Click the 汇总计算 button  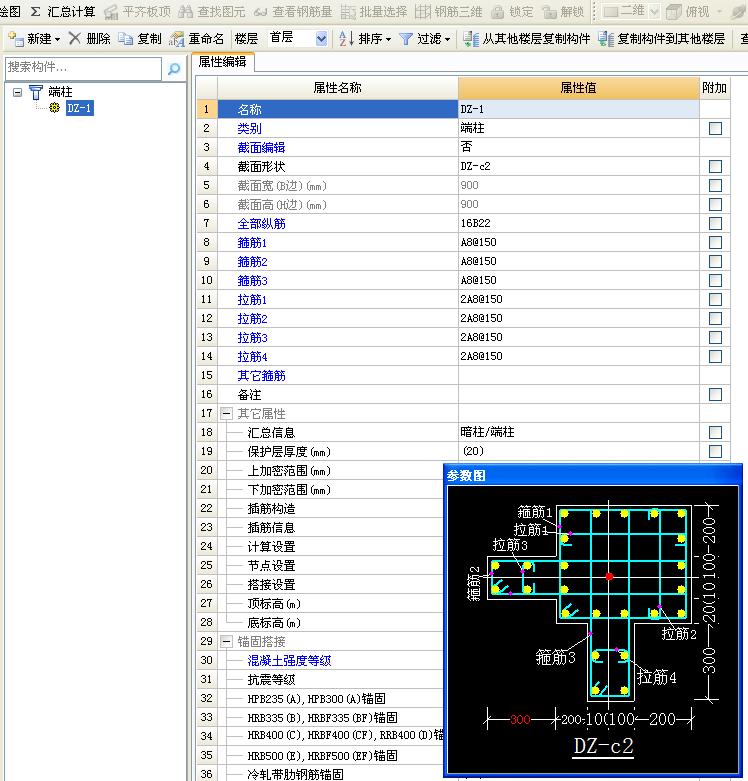click(63, 11)
